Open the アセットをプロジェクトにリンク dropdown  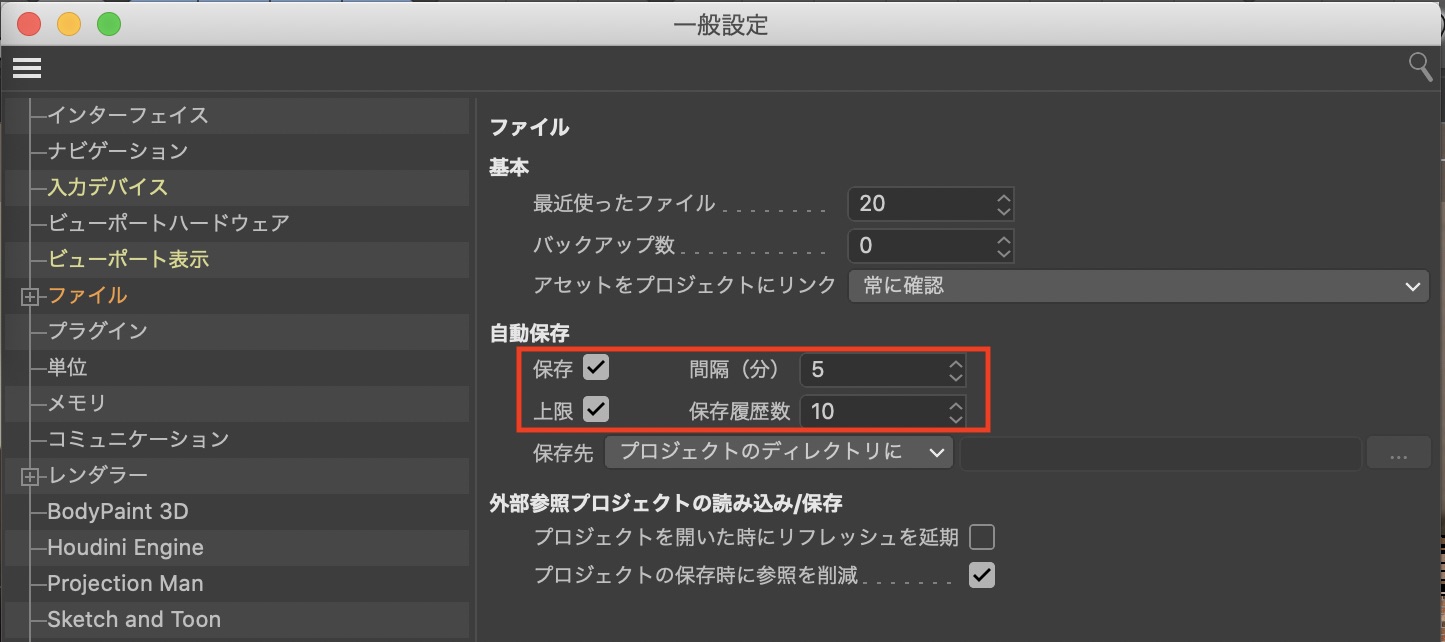pos(1138,286)
